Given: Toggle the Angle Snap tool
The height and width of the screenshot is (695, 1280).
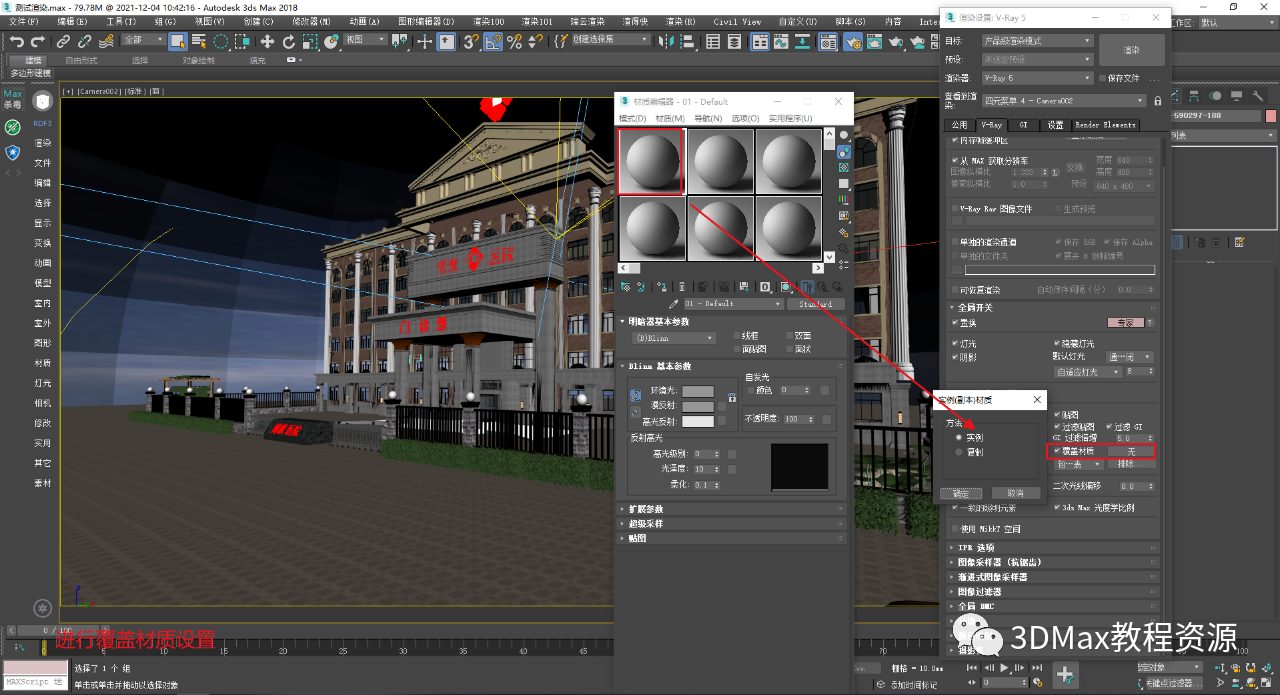Looking at the screenshot, I should [x=493, y=41].
